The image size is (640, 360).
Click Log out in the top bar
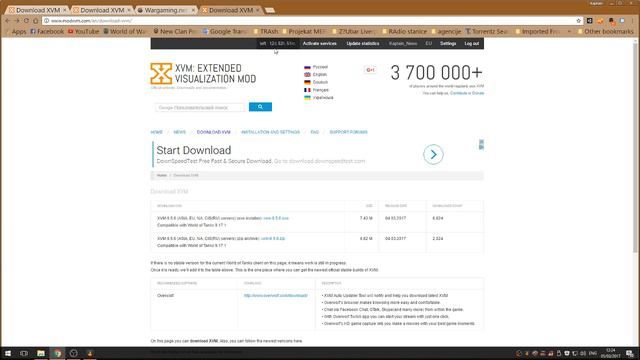coord(471,43)
